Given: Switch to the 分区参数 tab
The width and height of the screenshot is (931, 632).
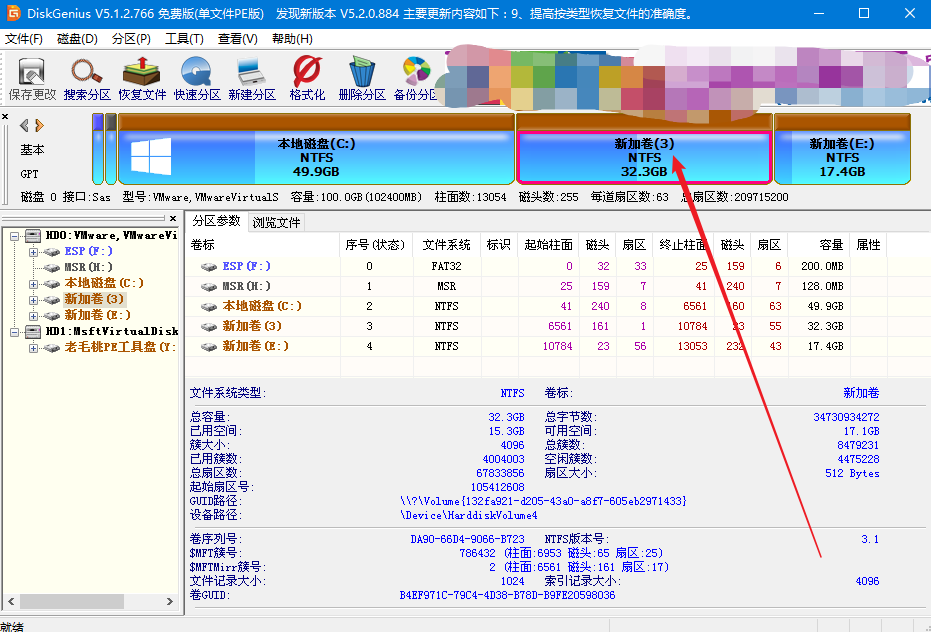Looking at the screenshot, I should 216,221.
